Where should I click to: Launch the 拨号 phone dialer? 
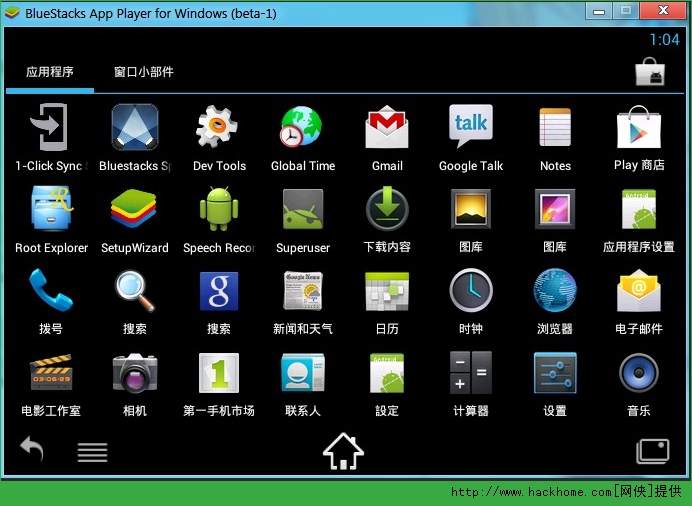(51, 290)
